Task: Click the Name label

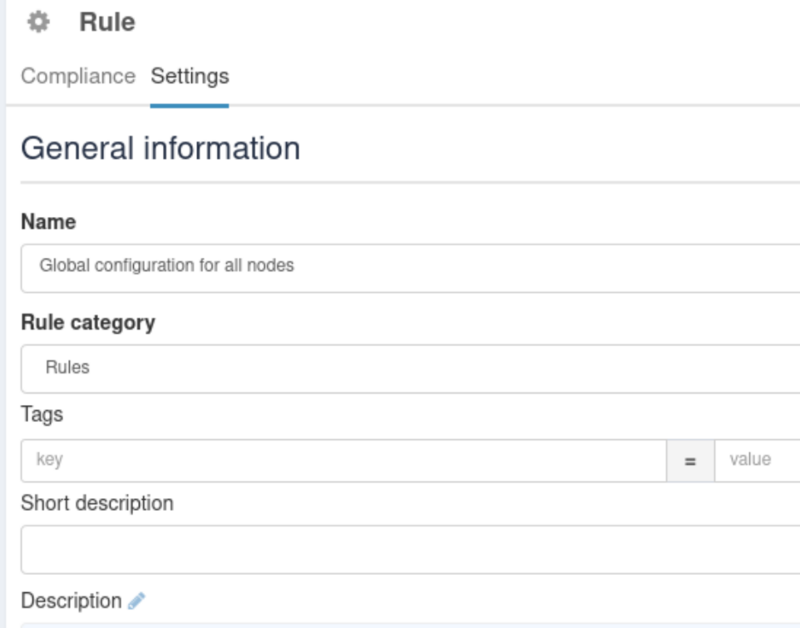Action: coord(48,222)
